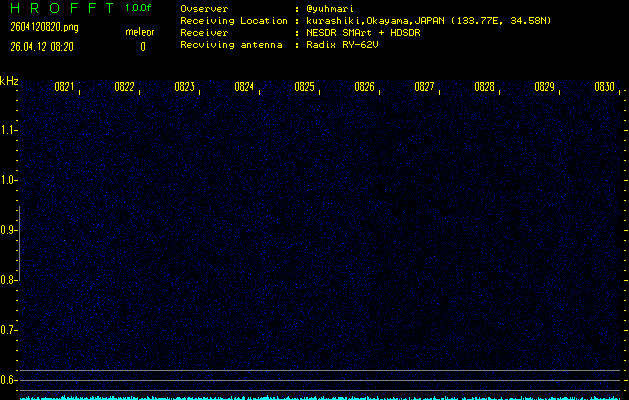This screenshot has width=629, height=400.
Task: Click the 0825 time marker
Action: [304, 87]
